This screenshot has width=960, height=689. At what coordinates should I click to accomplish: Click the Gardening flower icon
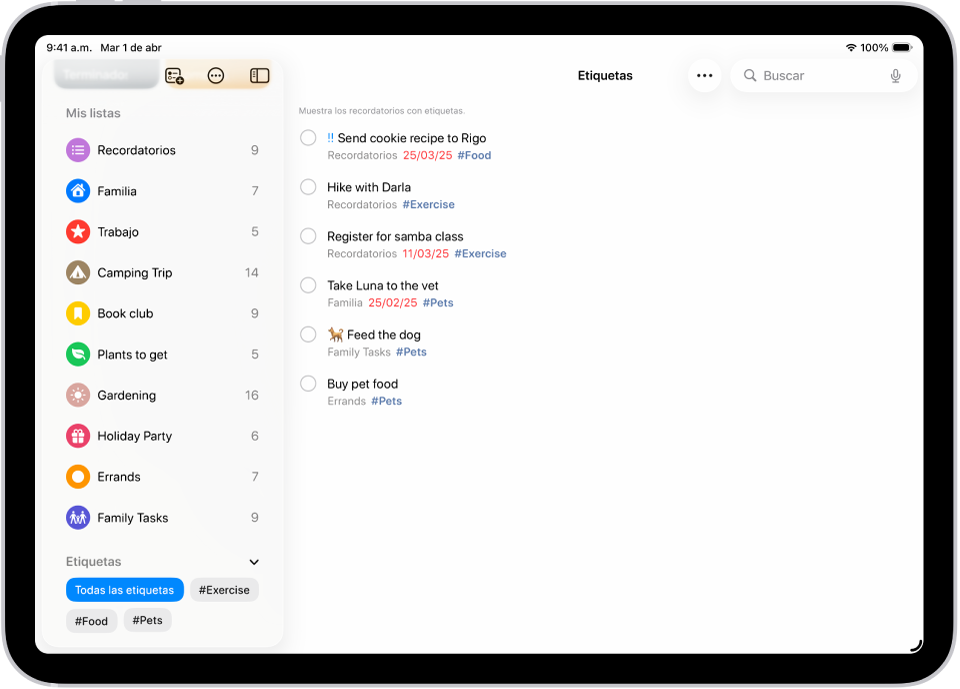(x=78, y=395)
